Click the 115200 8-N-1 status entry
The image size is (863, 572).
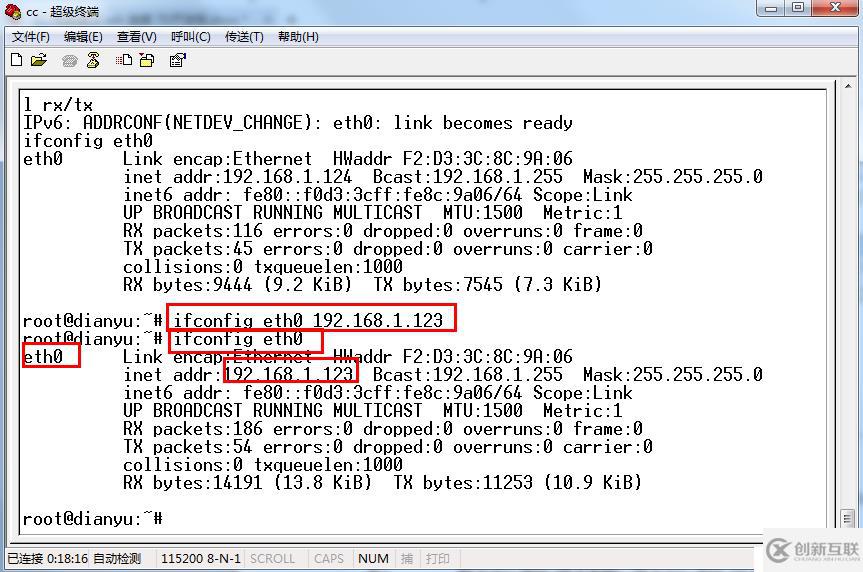pos(201,559)
